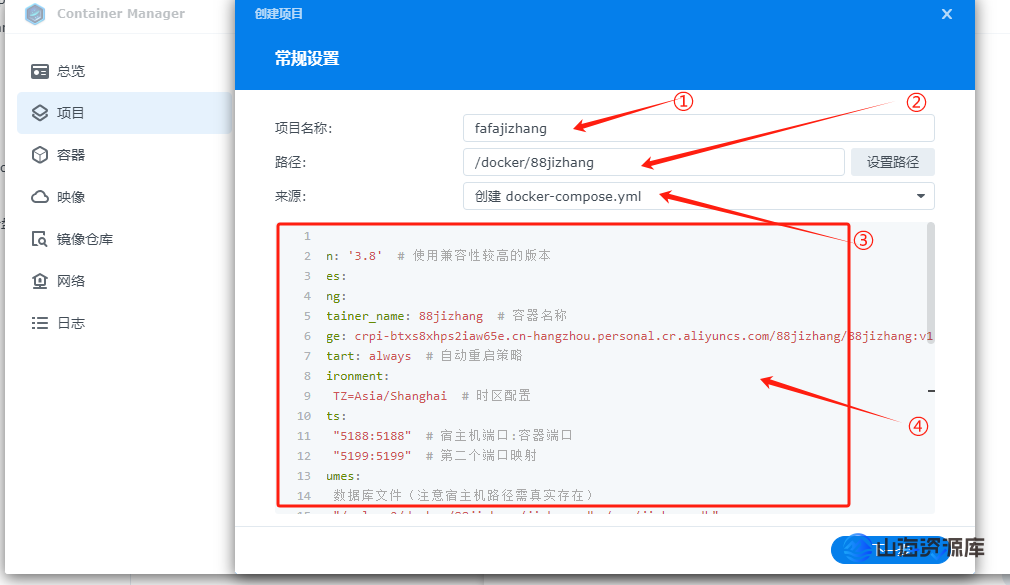Click the version '3.8' line in editor

tap(440, 256)
